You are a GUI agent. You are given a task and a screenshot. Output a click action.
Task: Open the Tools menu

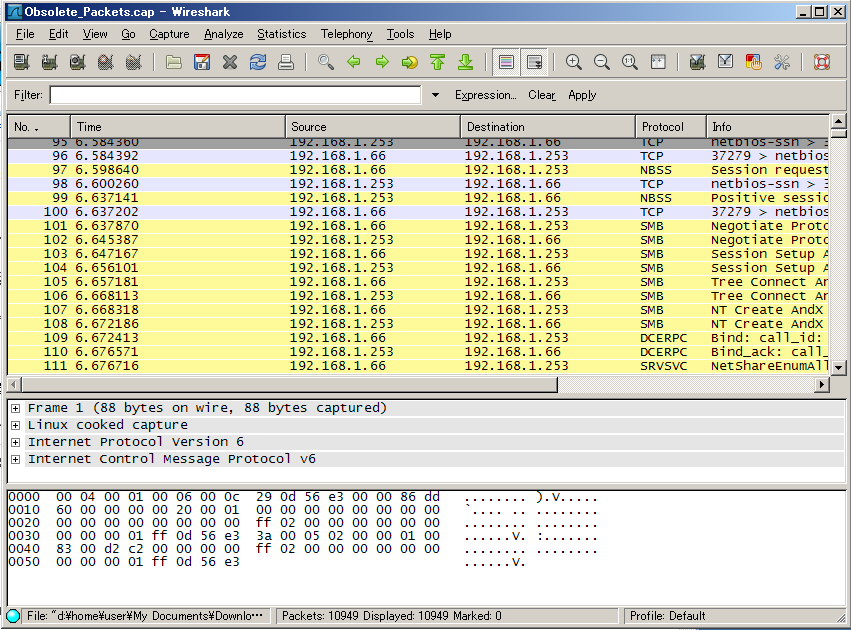(x=401, y=34)
